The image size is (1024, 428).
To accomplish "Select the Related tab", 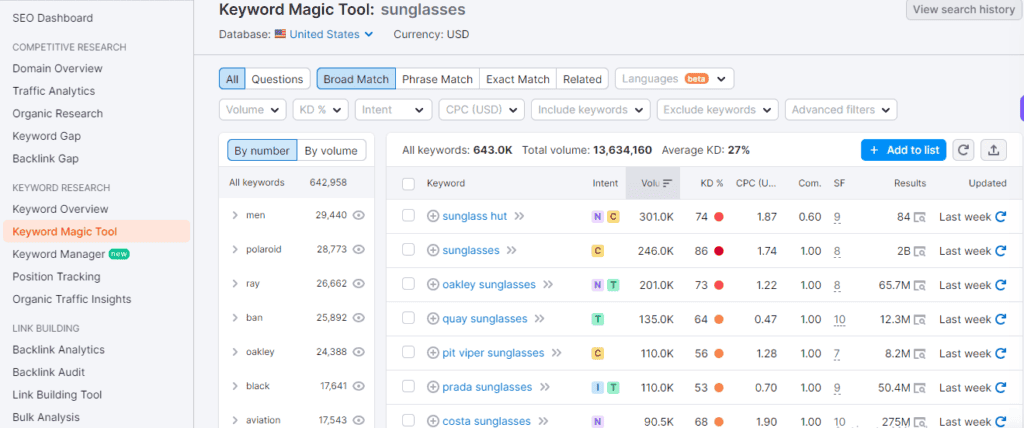I will tap(583, 79).
